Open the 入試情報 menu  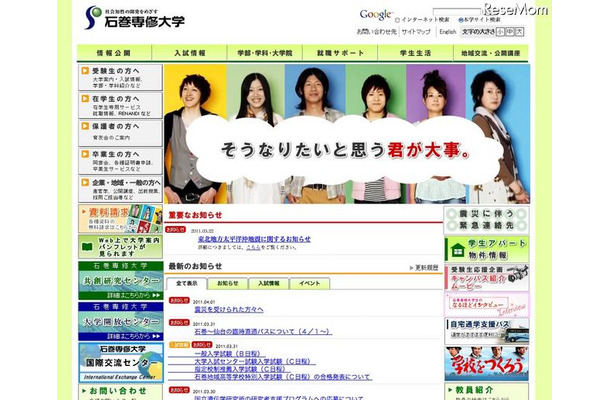tap(189, 53)
